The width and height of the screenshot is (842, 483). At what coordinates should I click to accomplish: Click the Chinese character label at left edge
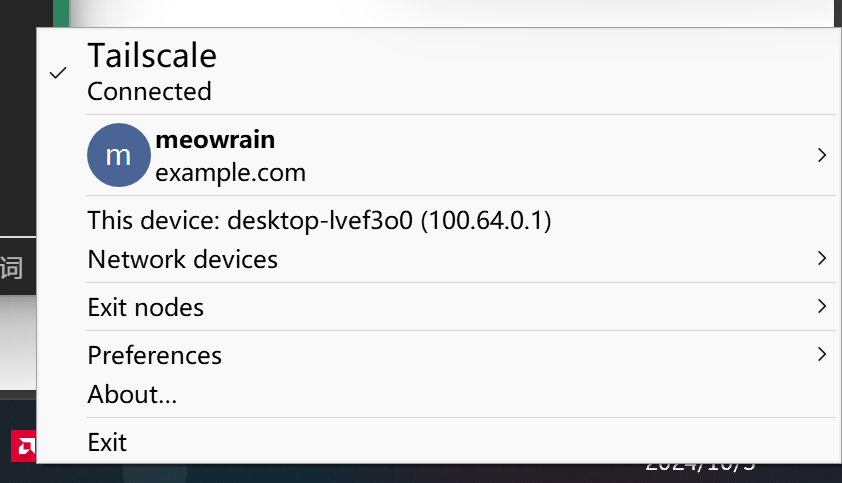pyautogui.click(x=12, y=268)
